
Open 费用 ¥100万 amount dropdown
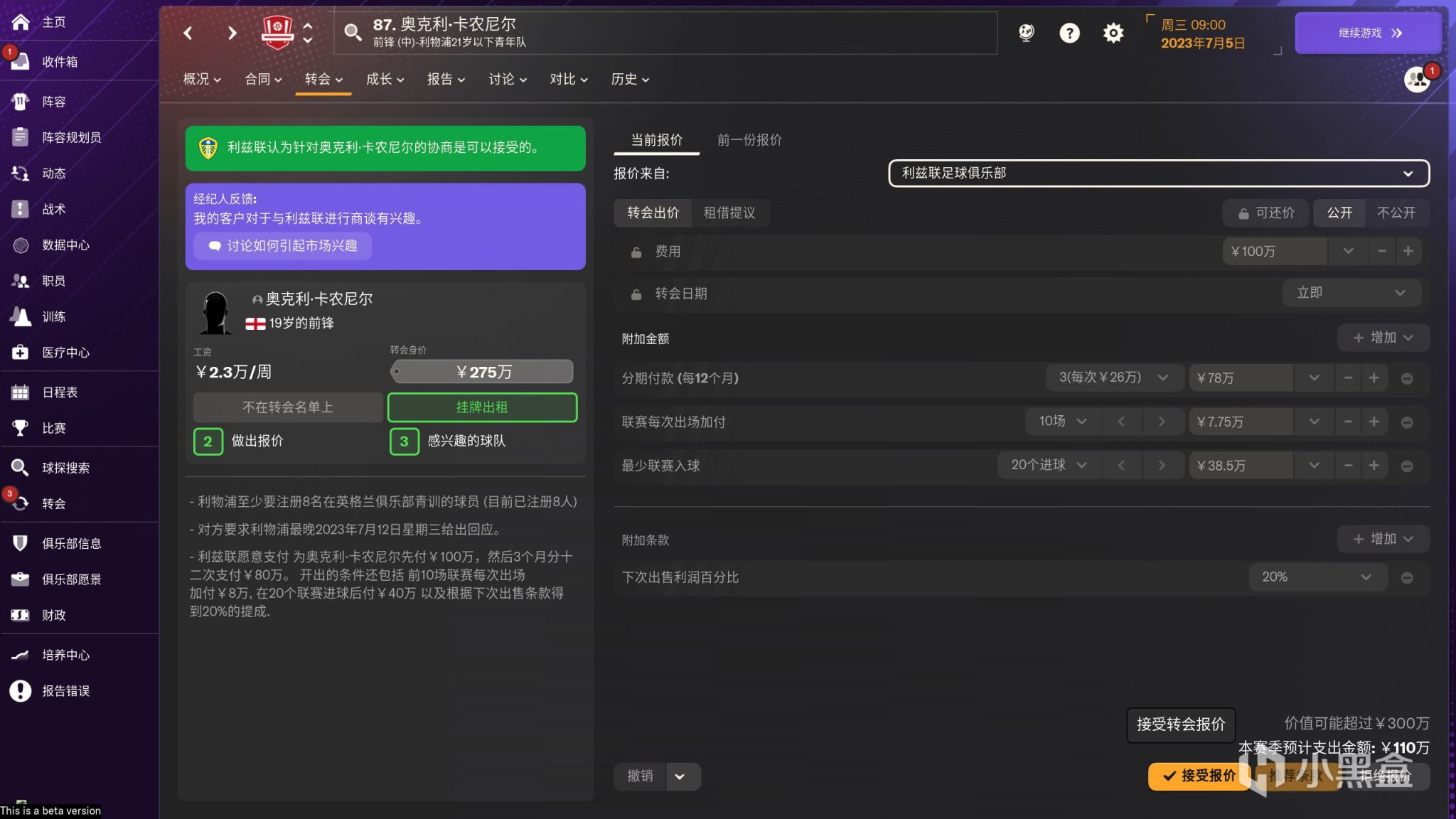click(x=1348, y=251)
